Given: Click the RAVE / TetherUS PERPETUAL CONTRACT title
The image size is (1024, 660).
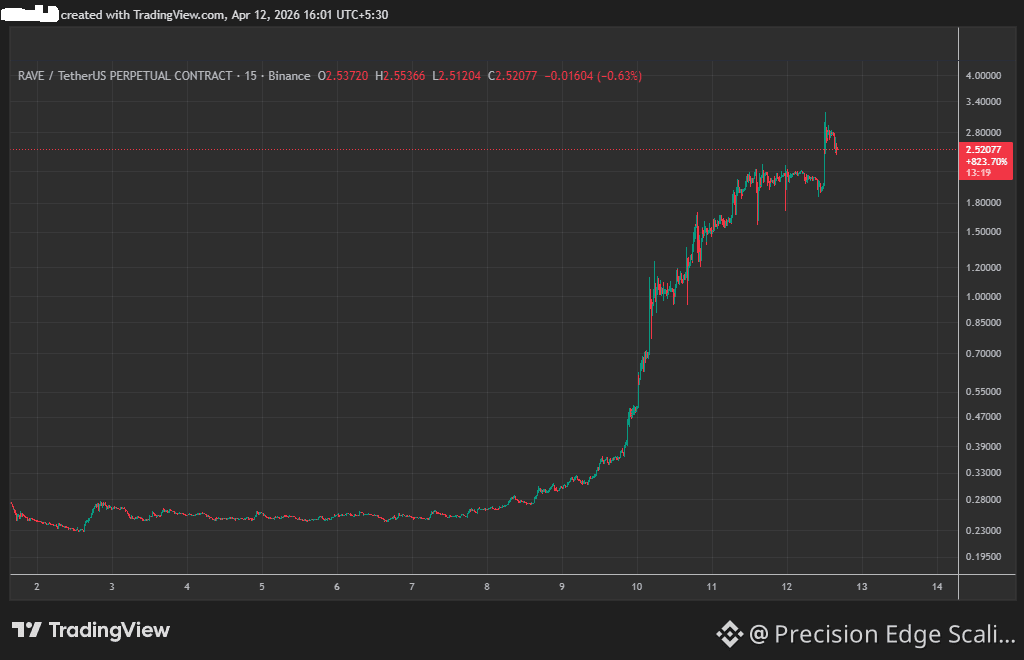Looking at the screenshot, I should click(x=125, y=76).
